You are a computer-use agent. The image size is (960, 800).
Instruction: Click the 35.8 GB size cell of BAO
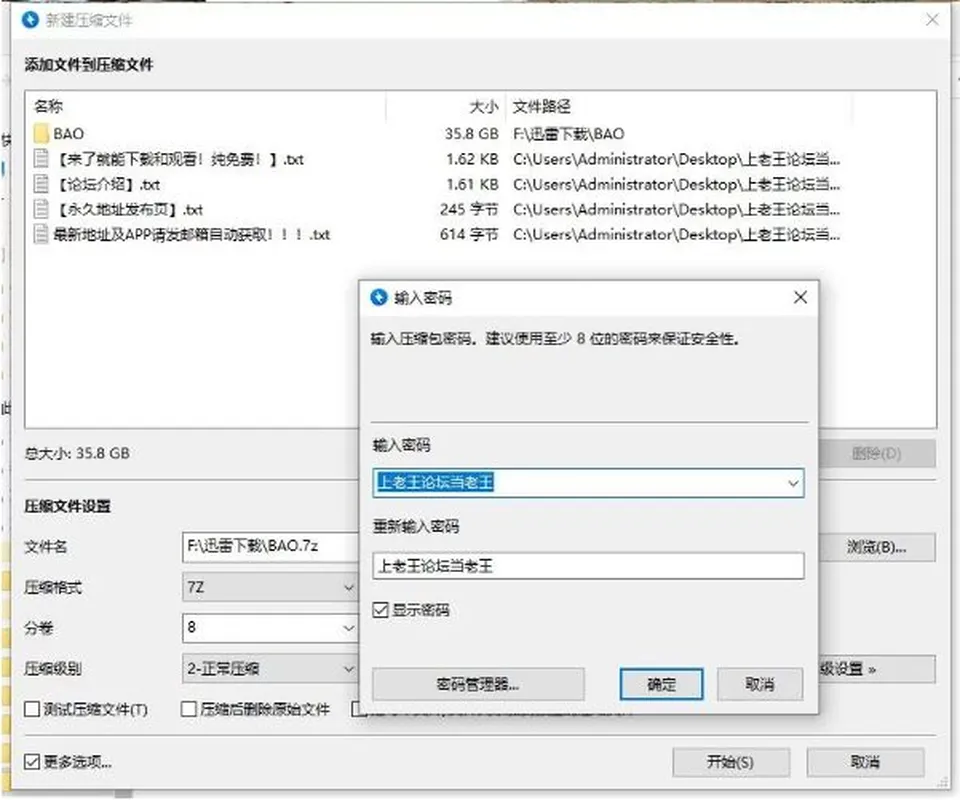(471, 134)
